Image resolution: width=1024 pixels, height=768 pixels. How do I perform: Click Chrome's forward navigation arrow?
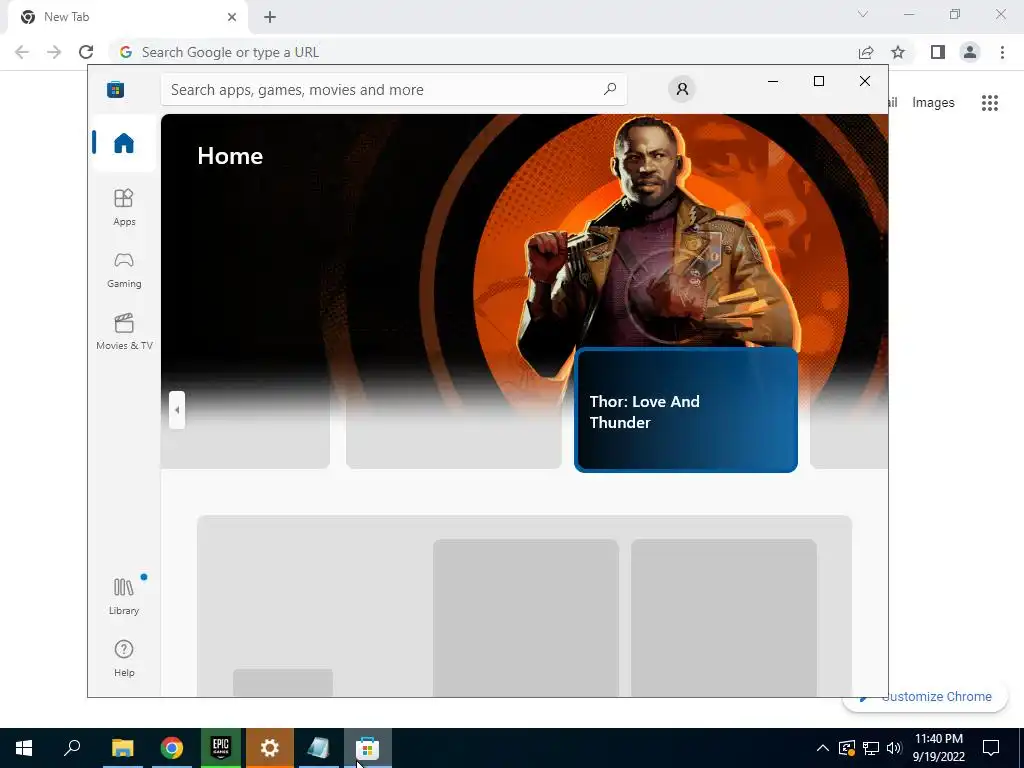point(54,52)
